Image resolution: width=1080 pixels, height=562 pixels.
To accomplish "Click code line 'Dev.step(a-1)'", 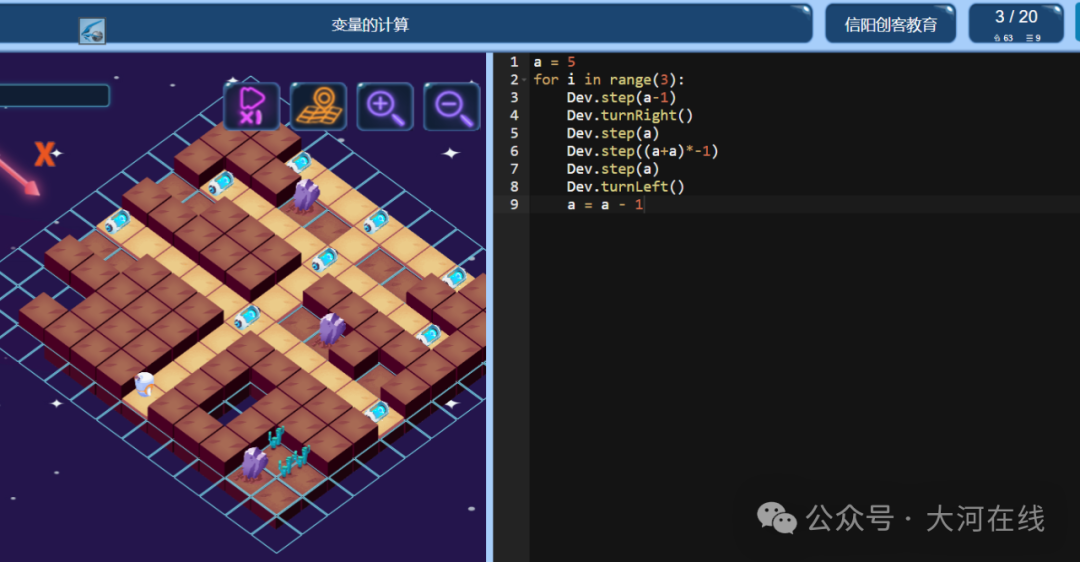I will (x=621, y=98).
